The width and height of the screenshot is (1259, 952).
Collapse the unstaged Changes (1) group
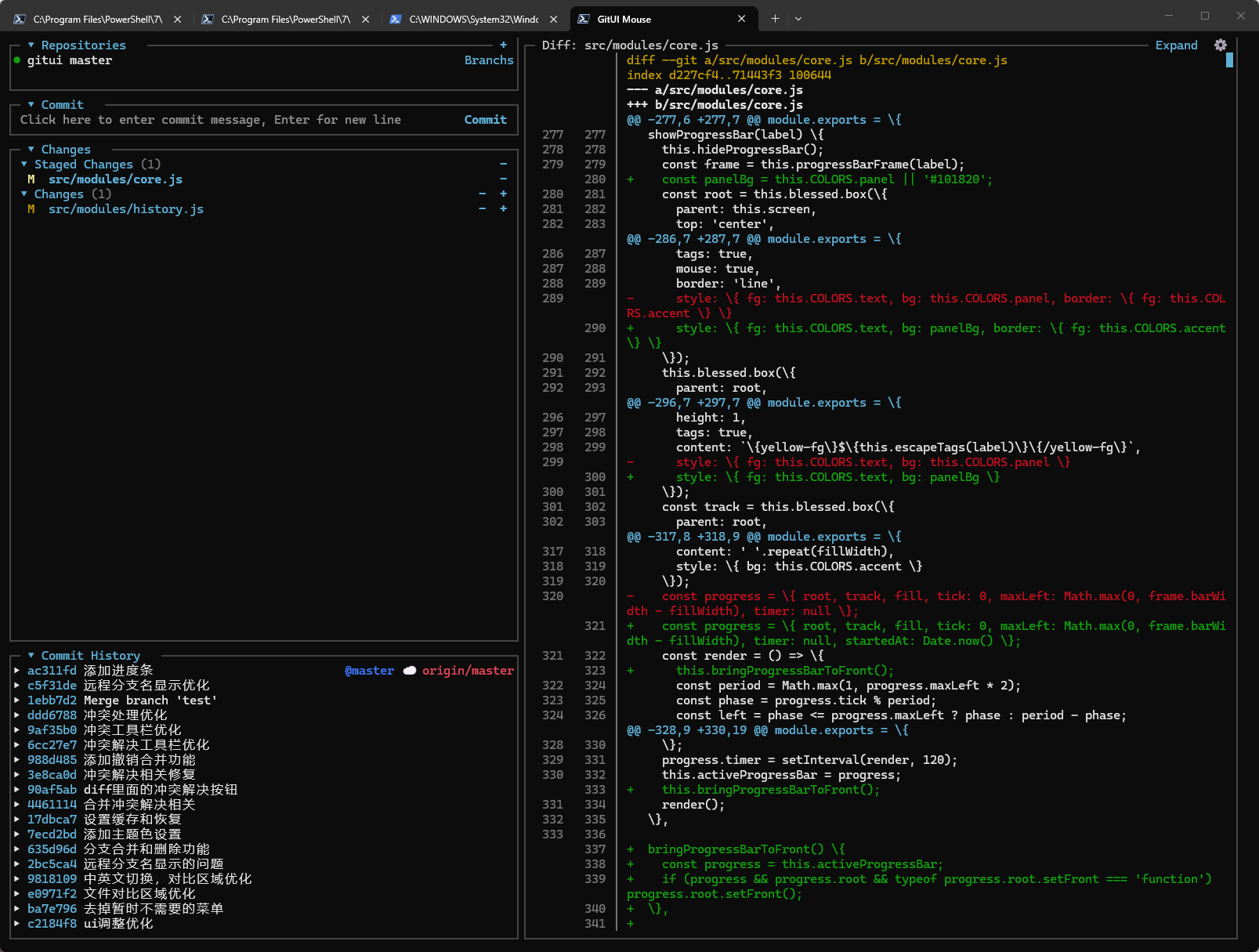(24, 194)
